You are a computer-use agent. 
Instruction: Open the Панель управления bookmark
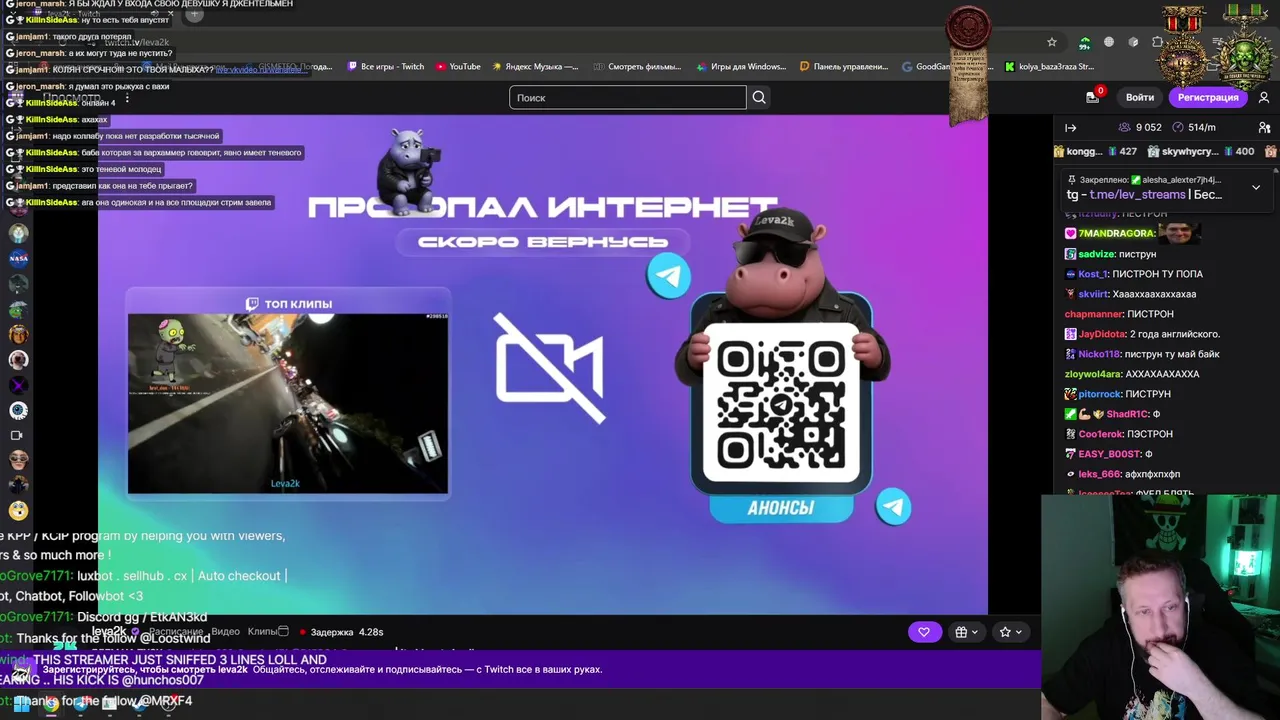[x=844, y=67]
